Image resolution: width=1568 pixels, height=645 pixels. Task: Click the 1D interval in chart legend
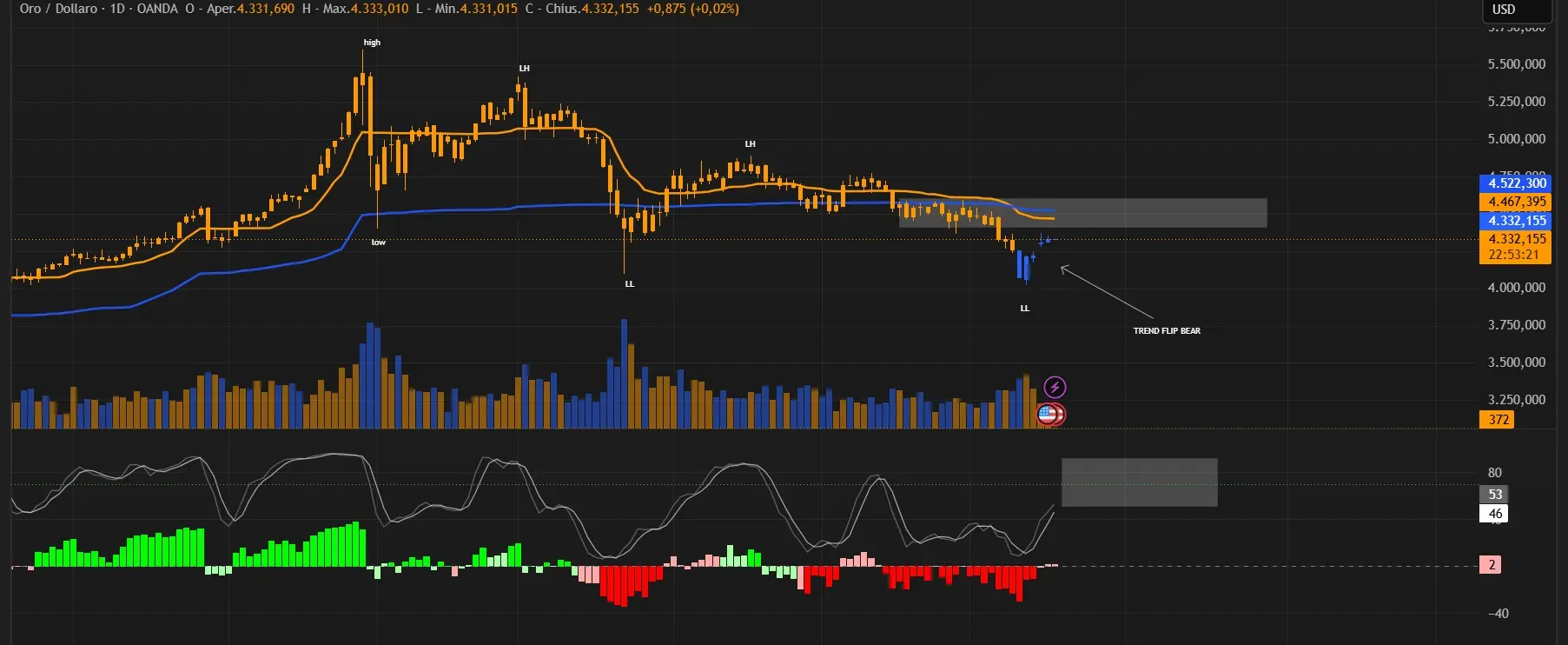click(x=117, y=9)
